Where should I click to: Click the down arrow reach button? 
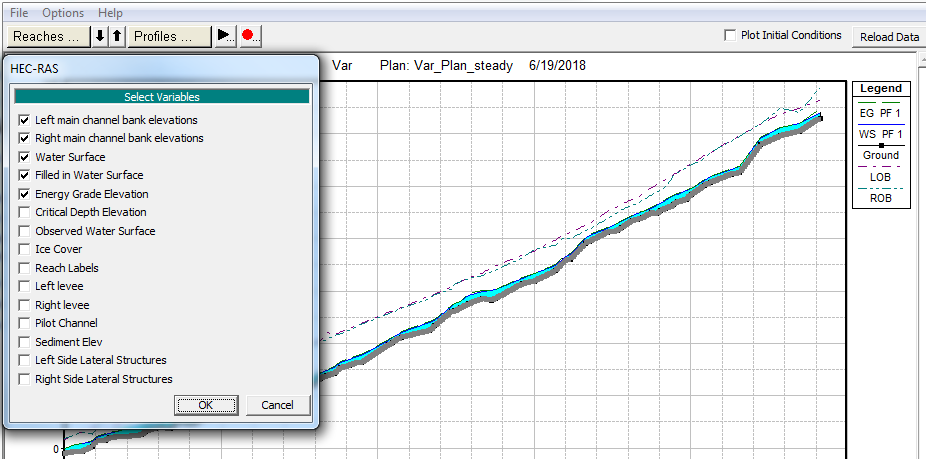pyautogui.click(x=100, y=36)
